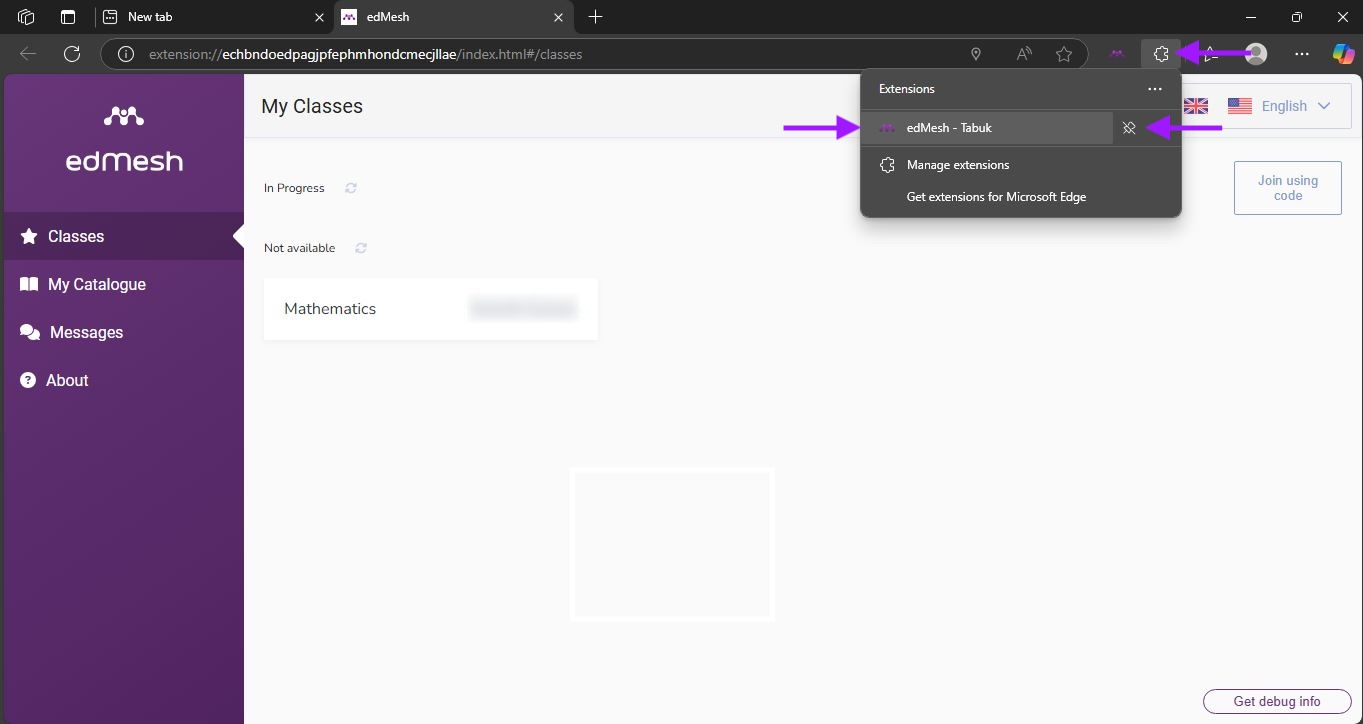Activate Read aloud icon

coord(1024,54)
